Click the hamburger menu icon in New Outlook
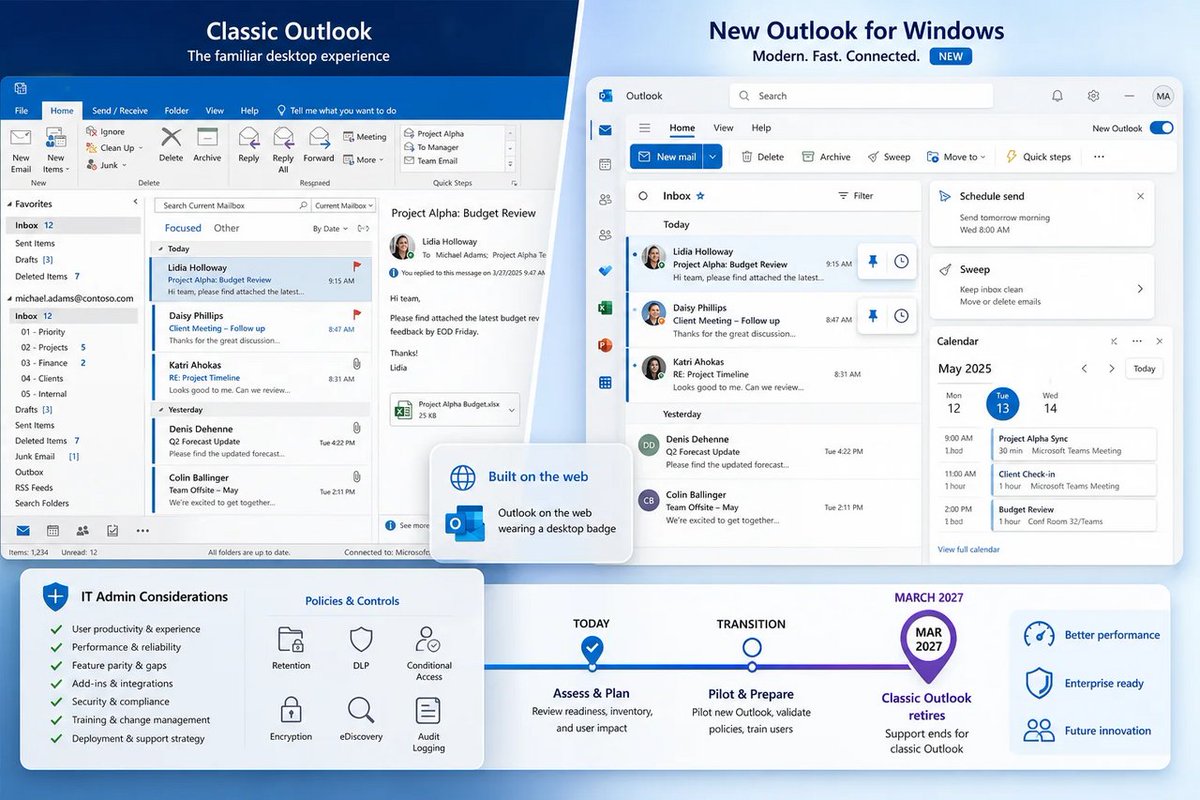Image resolution: width=1200 pixels, height=800 pixels. 644,128
